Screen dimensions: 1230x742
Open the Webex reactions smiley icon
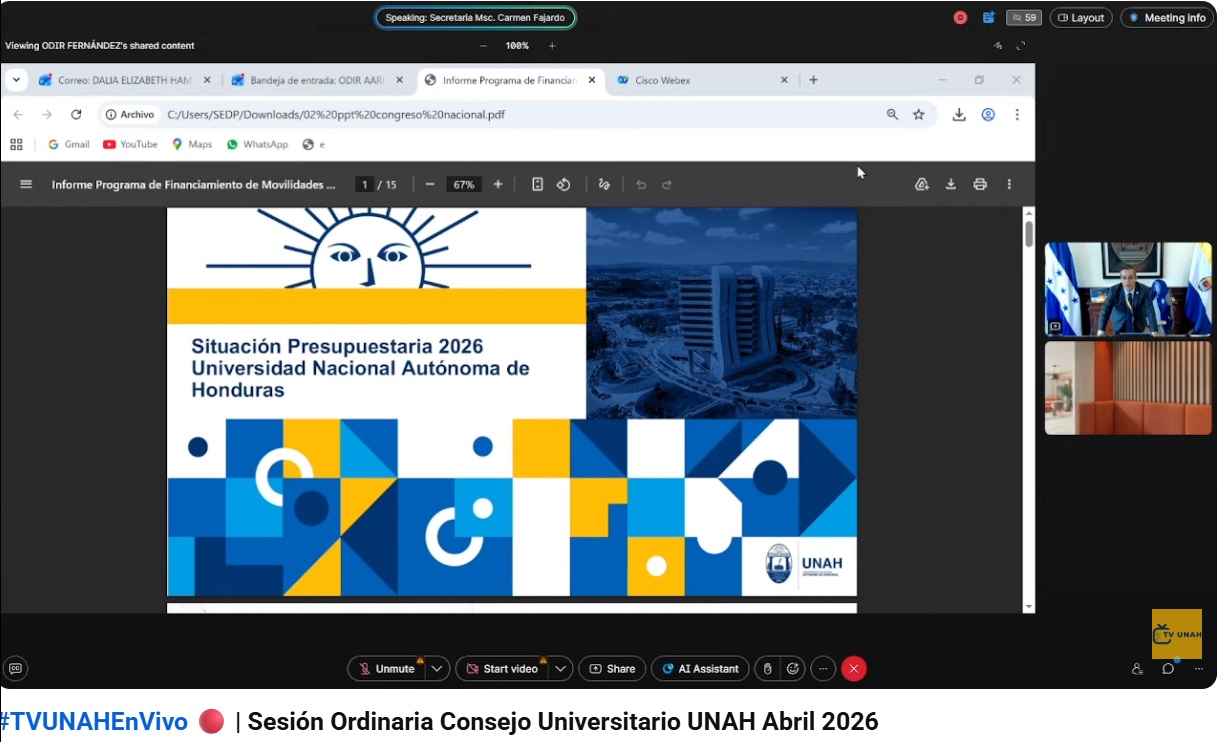(793, 669)
